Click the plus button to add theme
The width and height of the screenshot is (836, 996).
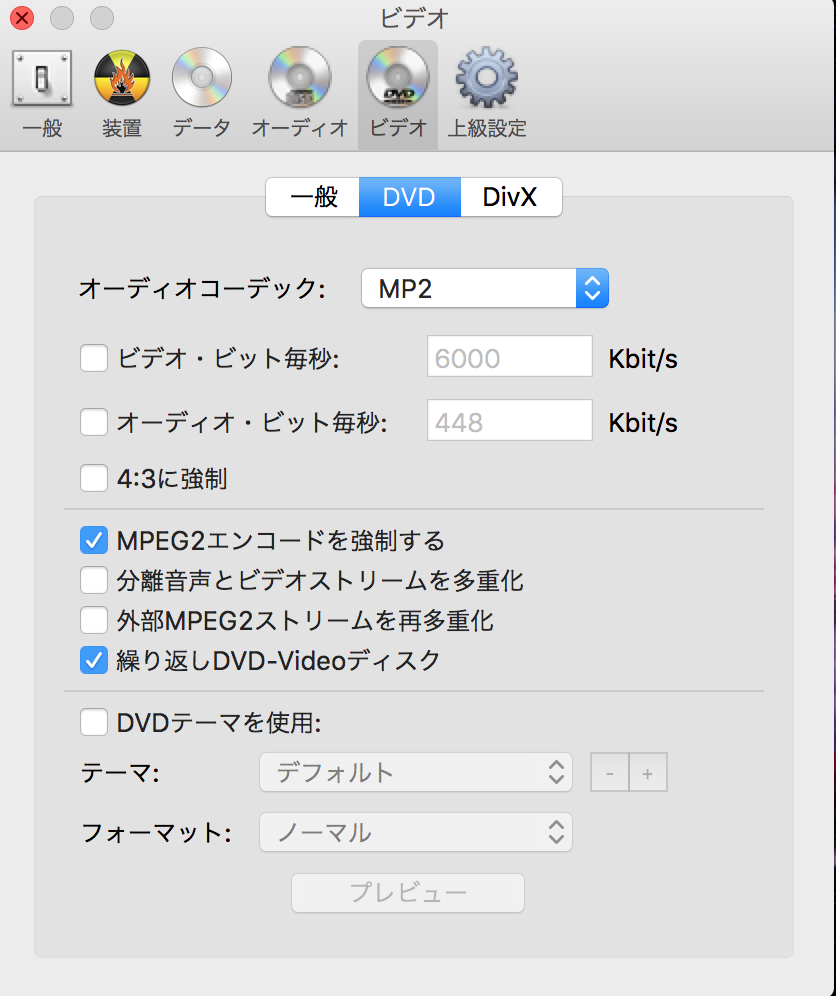point(648,772)
